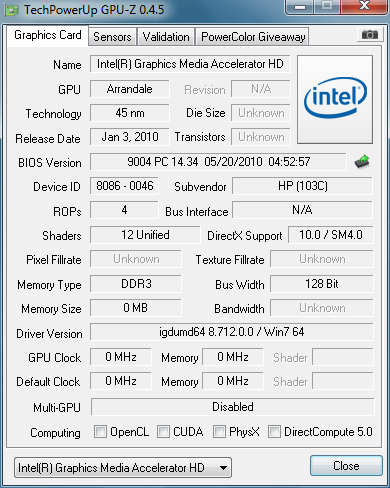Image resolution: width=390 pixels, height=488 pixels.
Task: Click the Device ID field 8086 - 0046
Action: (x=124, y=186)
